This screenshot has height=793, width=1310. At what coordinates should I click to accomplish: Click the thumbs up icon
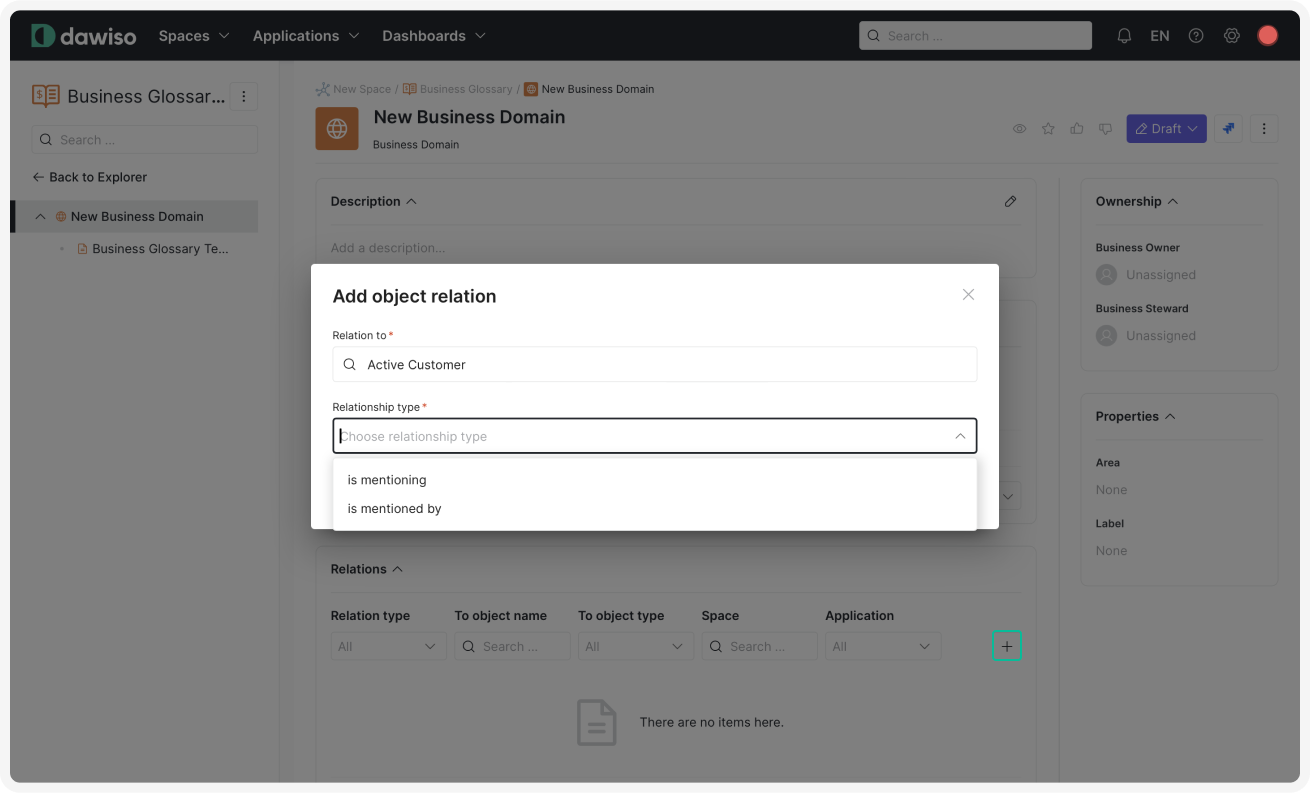(x=1077, y=129)
